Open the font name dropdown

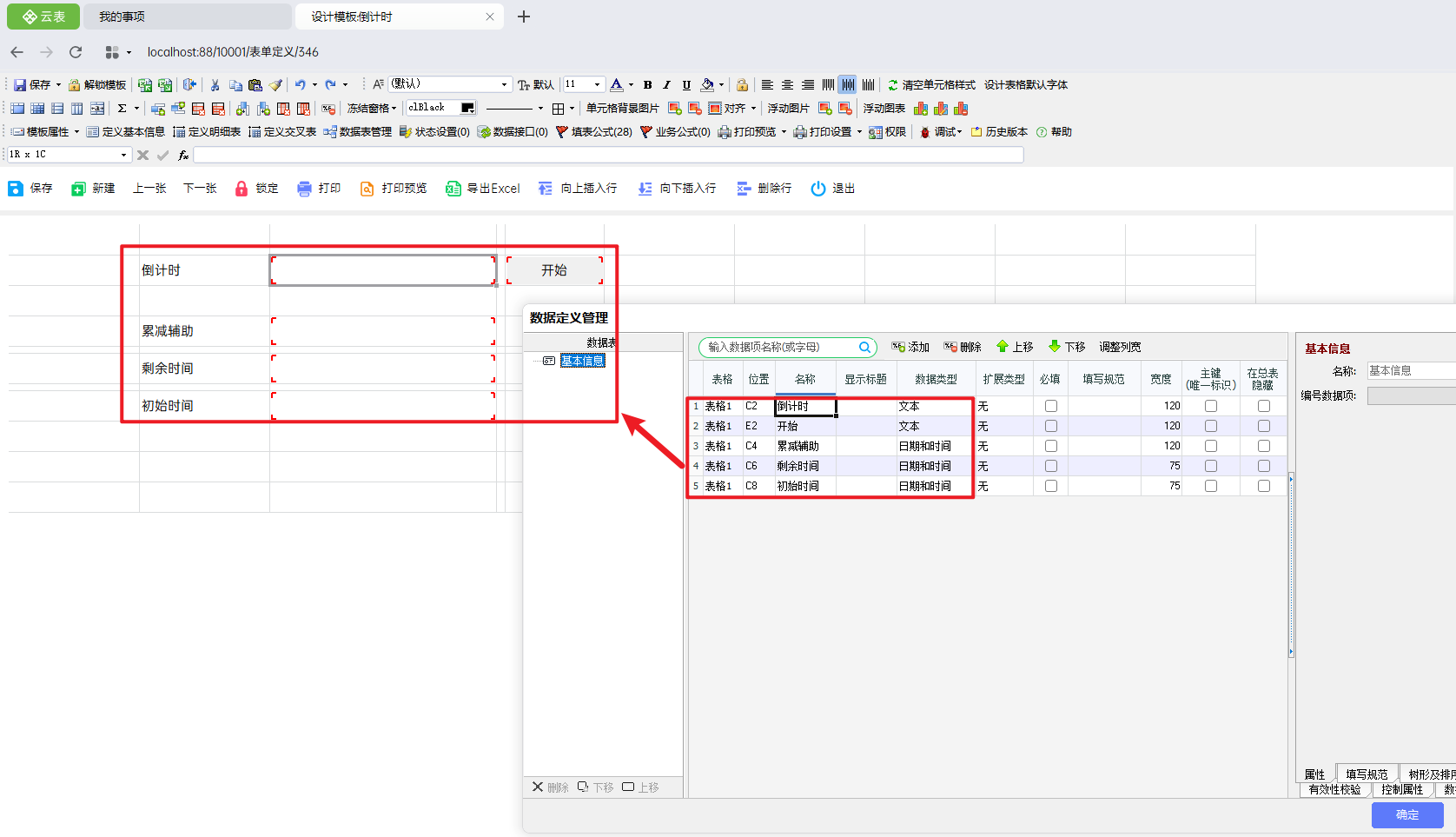pos(504,85)
